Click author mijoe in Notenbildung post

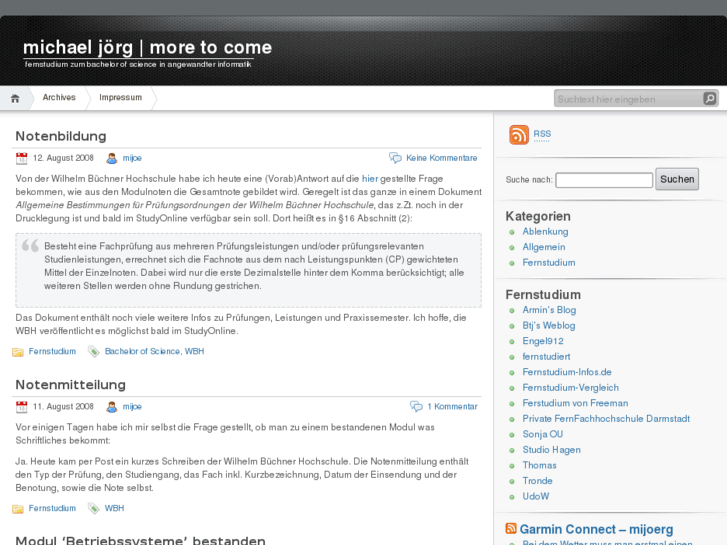pyautogui.click(x=132, y=158)
